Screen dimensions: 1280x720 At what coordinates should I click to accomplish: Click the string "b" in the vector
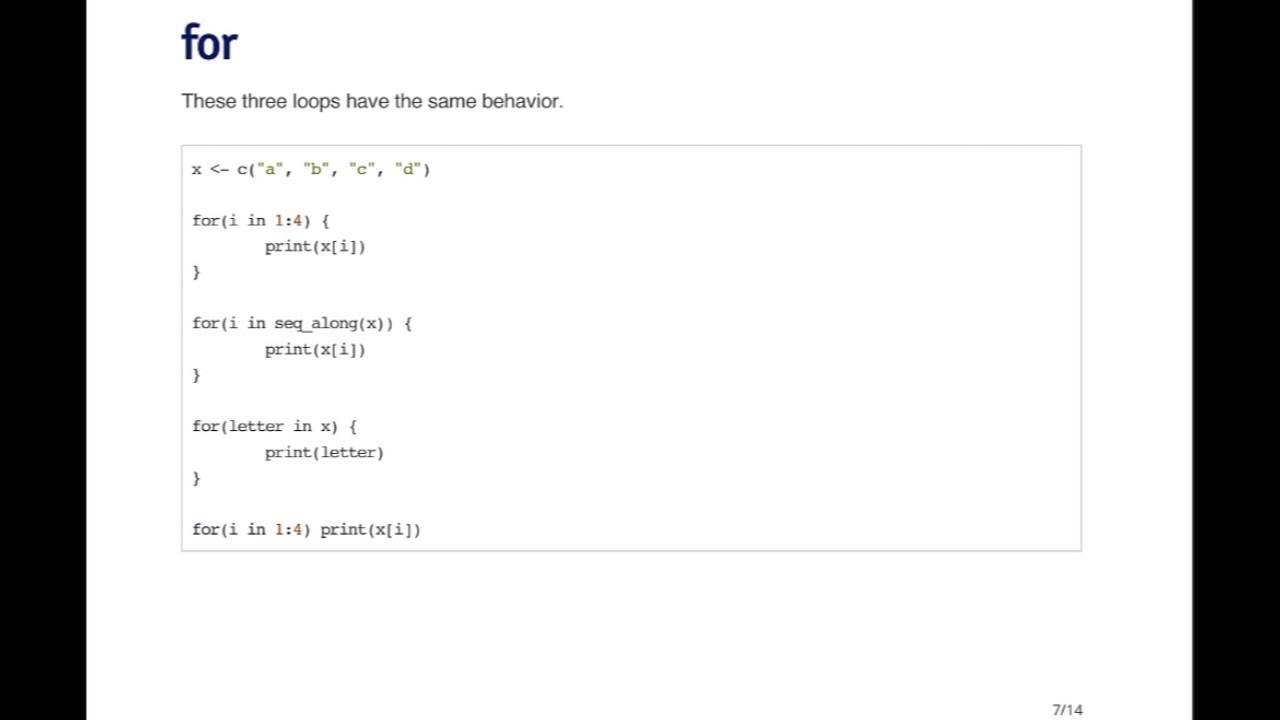coord(315,169)
